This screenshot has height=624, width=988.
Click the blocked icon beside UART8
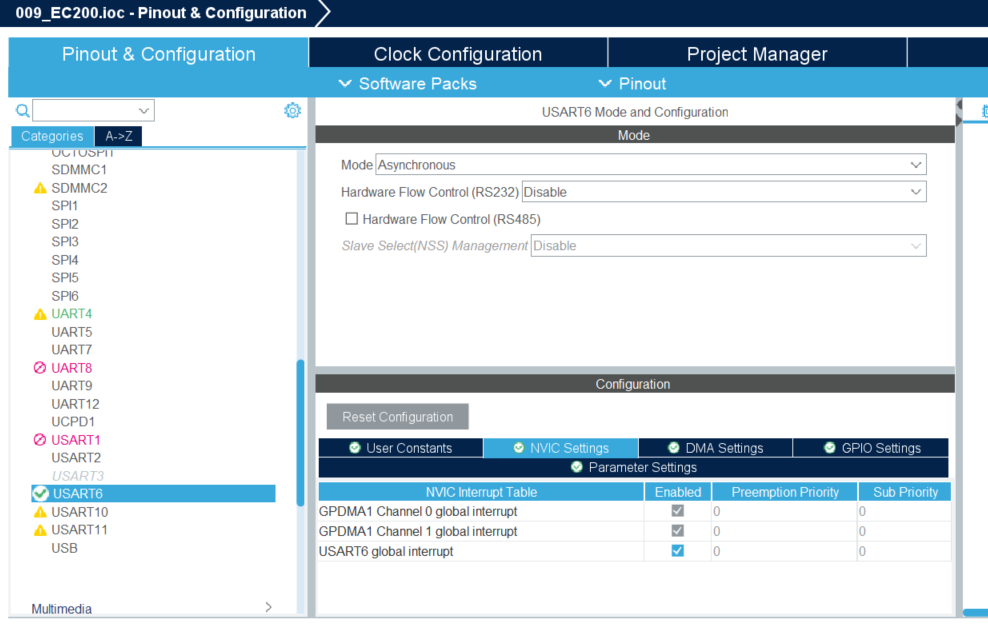click(40, 367)
